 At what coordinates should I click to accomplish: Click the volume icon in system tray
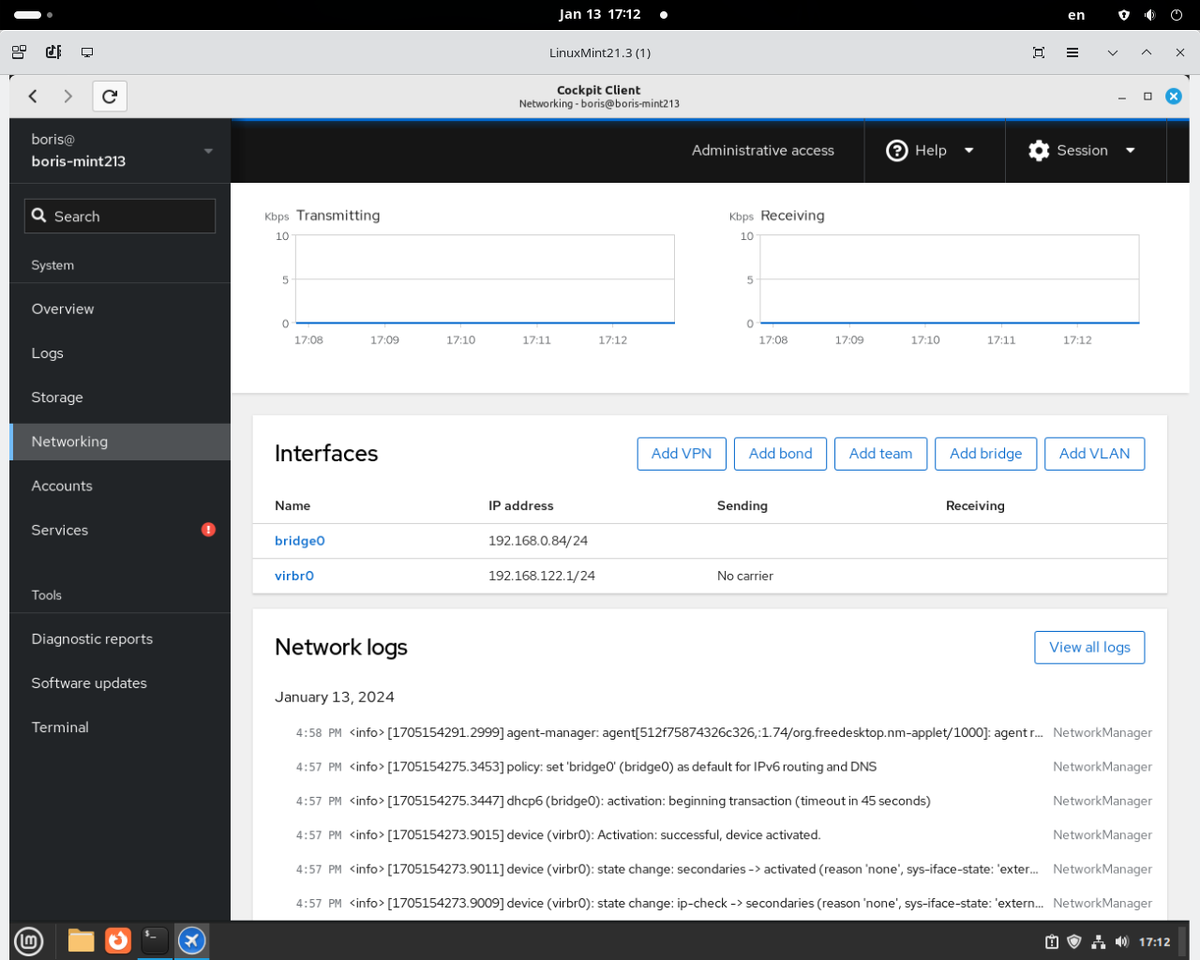pyautogui.click(x=1122, y=941)
